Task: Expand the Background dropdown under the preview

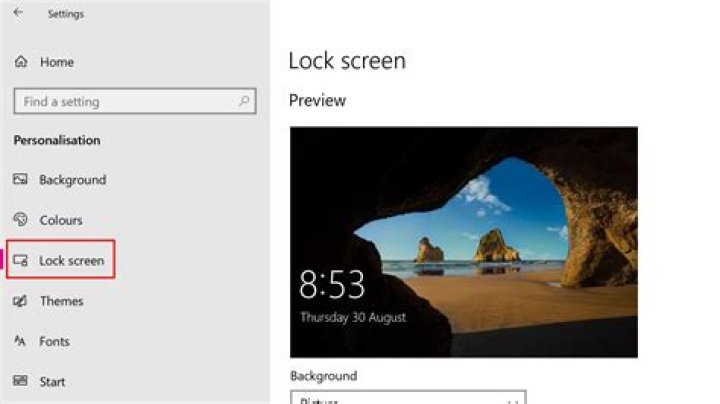Action: click(408, 398)
